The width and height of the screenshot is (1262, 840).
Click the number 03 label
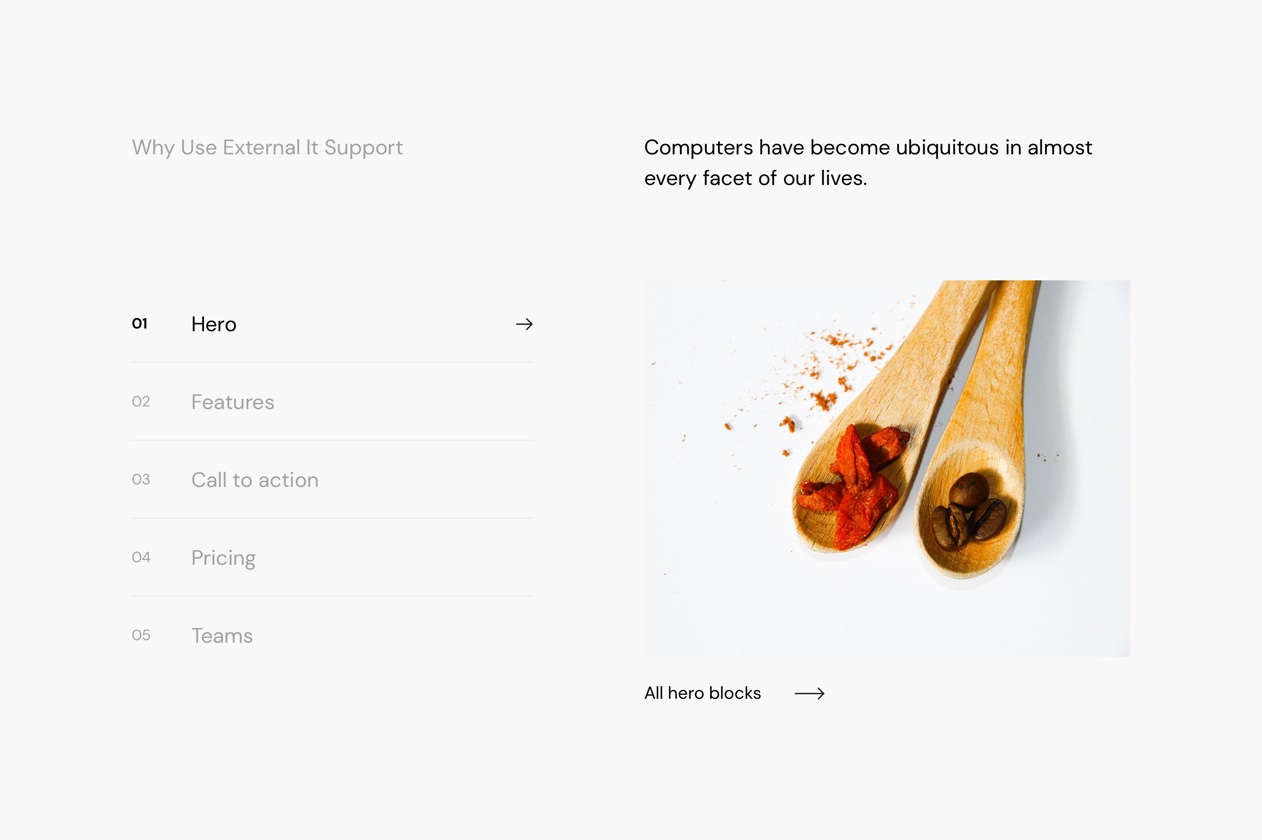click(141, 479)
